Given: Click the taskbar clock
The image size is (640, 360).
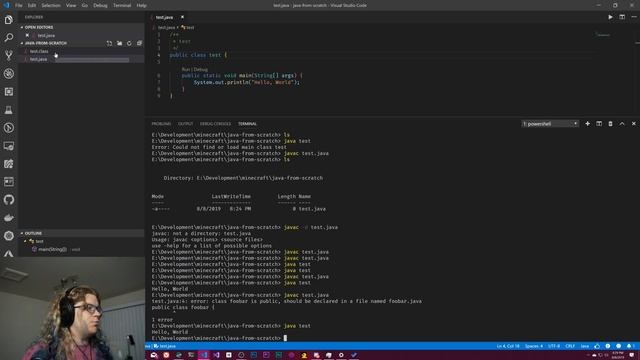Looking at the screenshot, I should click(618, 355).
